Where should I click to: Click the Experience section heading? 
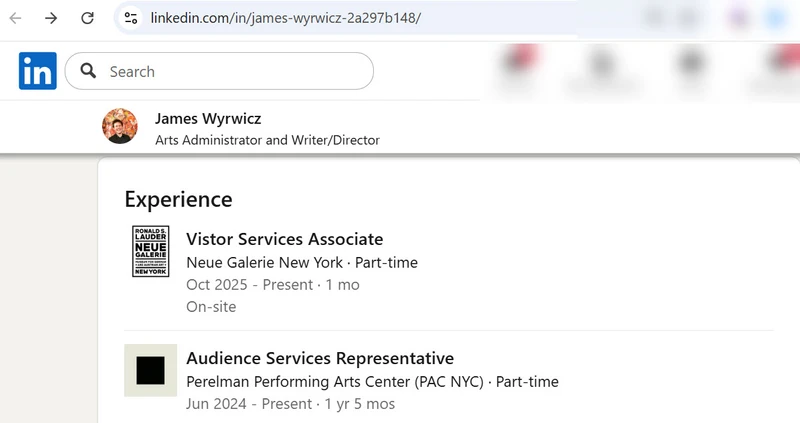click(x=178, y=199)
